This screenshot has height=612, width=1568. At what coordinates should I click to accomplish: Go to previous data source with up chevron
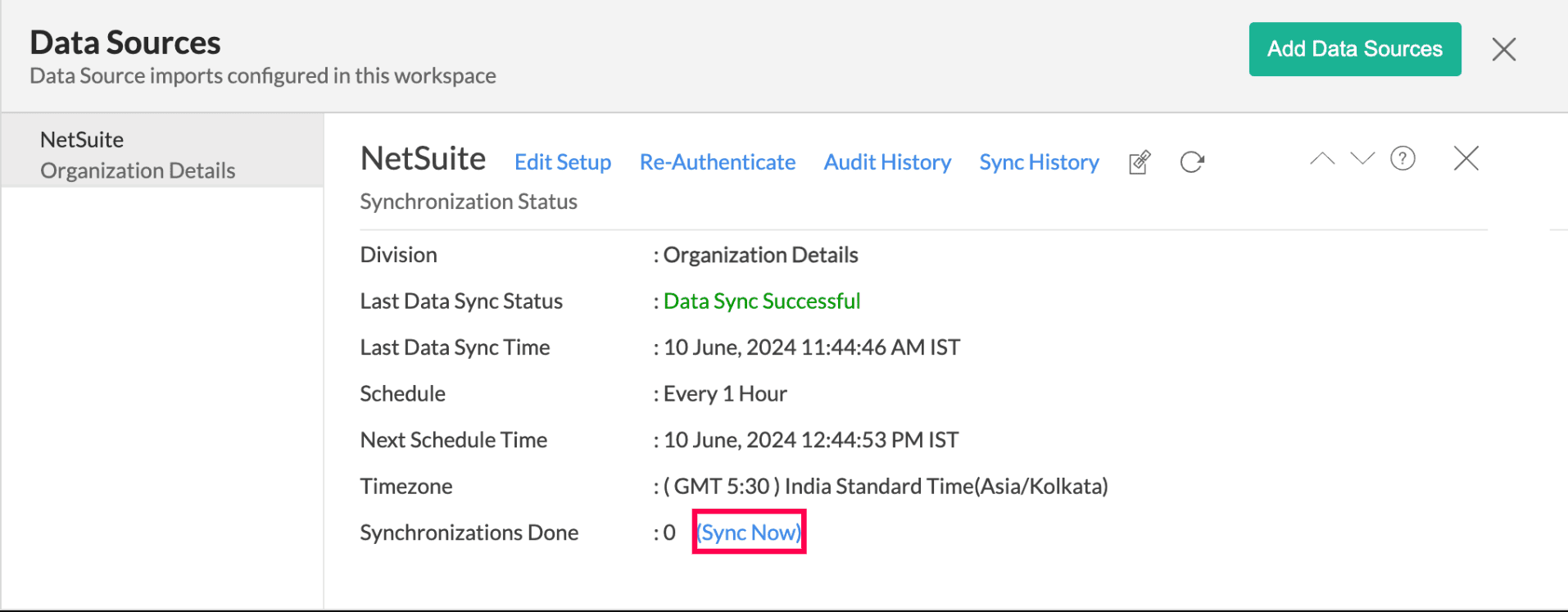1322,159
